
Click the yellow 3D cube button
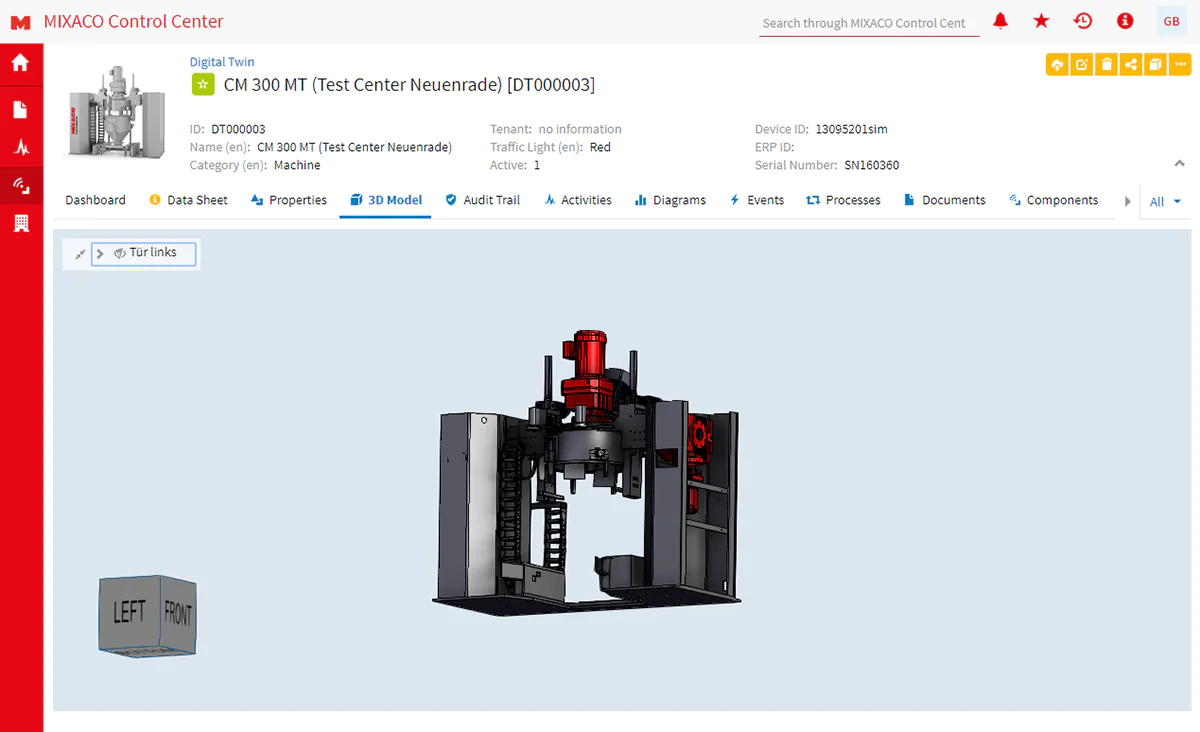pyautogui.click(x=1155, y=65)
